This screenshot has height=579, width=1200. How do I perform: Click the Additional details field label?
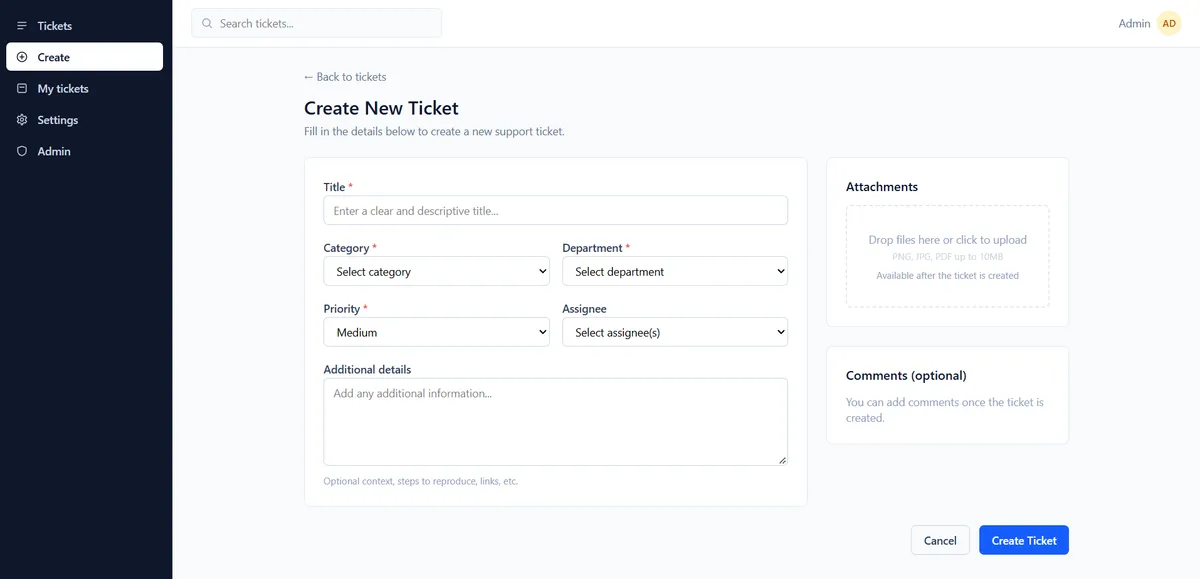click(367, 370)
